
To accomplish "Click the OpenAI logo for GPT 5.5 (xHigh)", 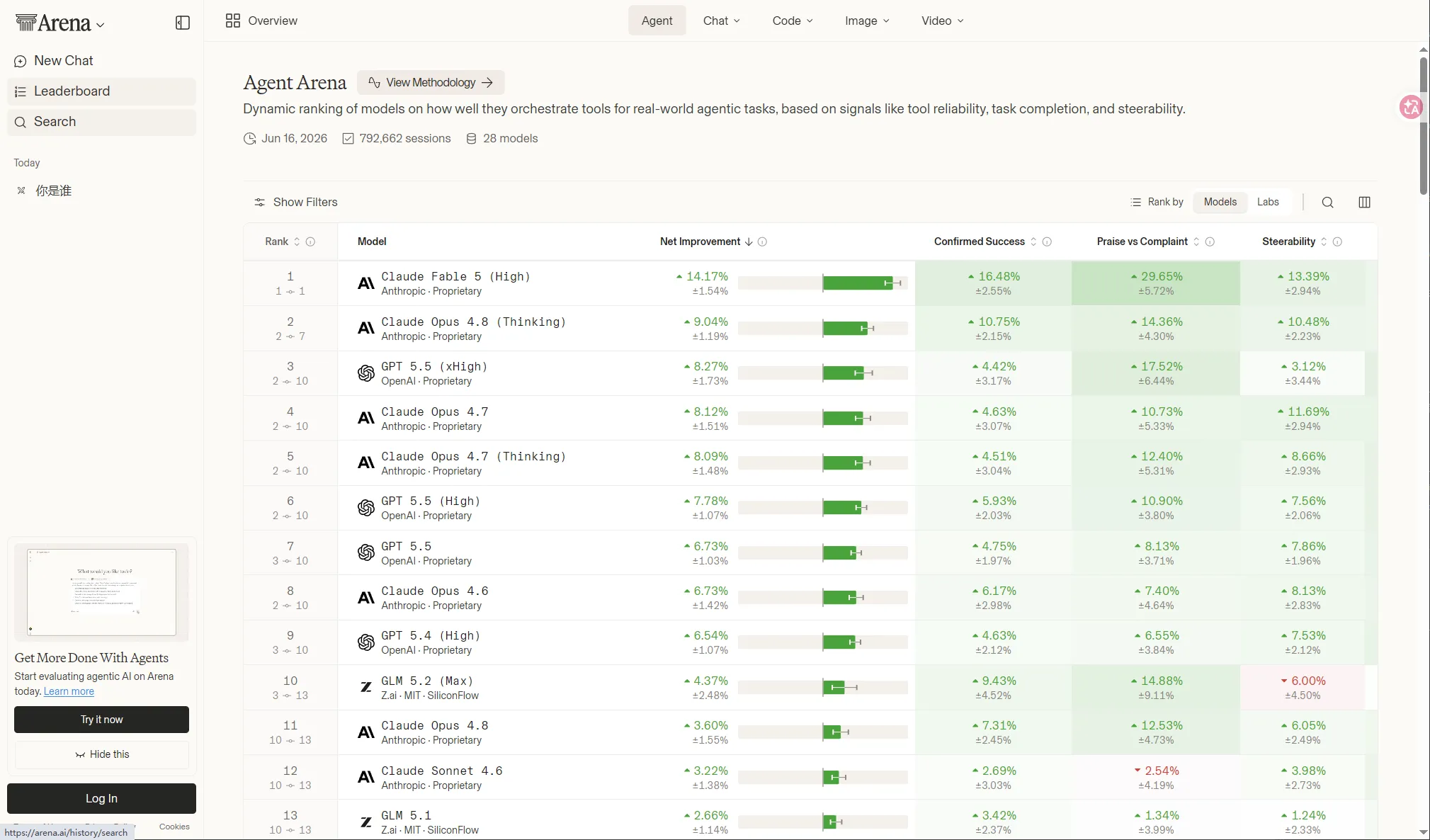I will click(365, 373).
